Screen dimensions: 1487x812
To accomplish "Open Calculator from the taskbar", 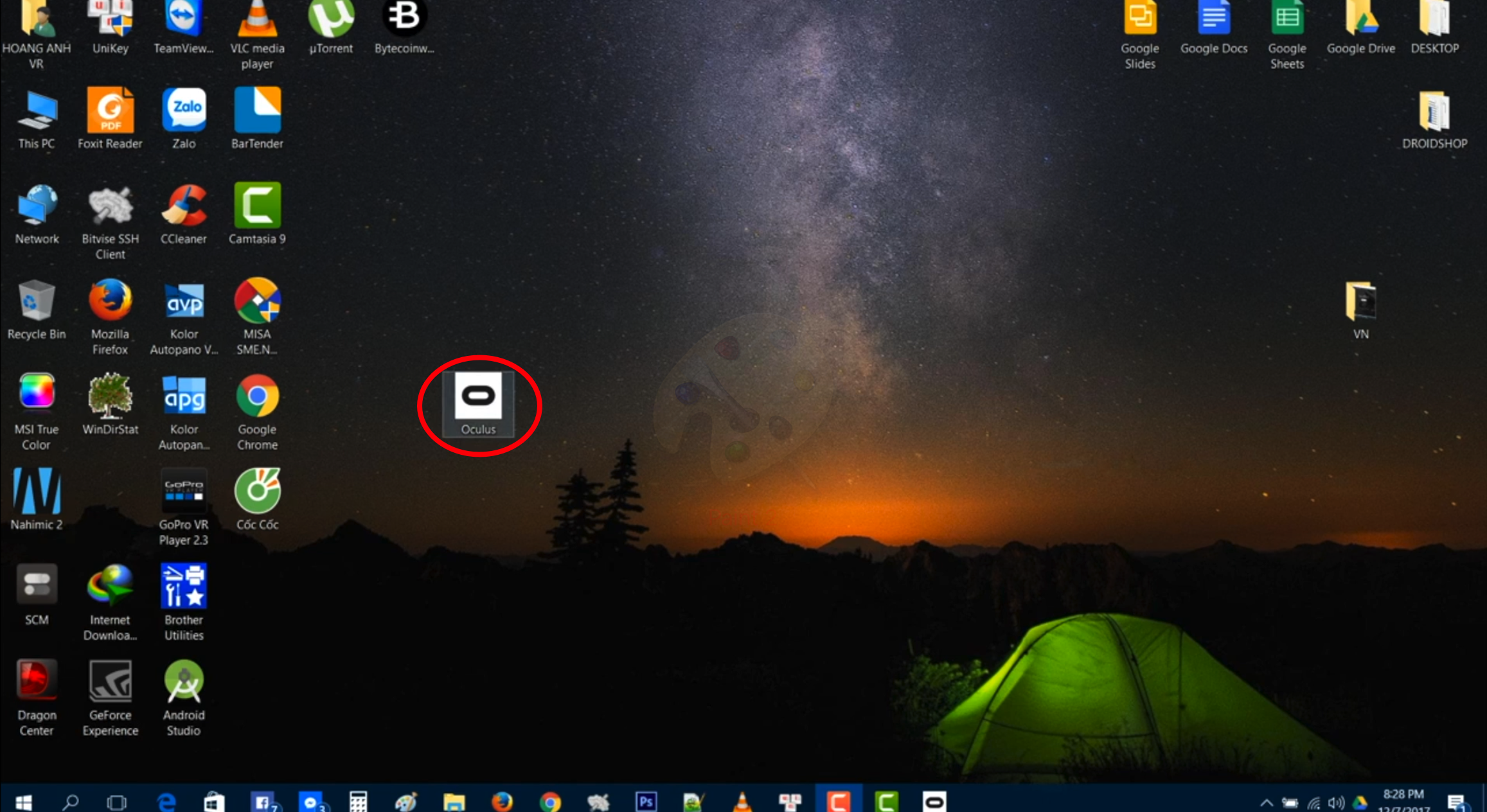I will tap(358, 801).
